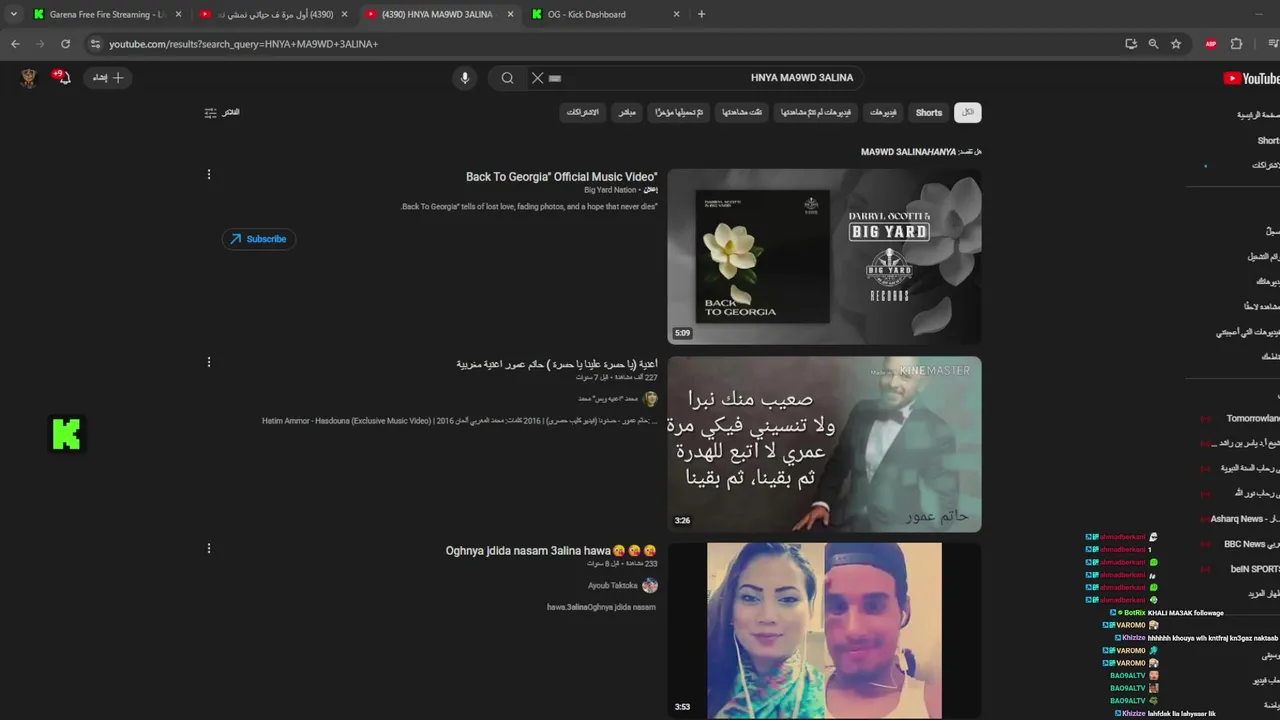Clear the search query with the X icon

point(537,78)
